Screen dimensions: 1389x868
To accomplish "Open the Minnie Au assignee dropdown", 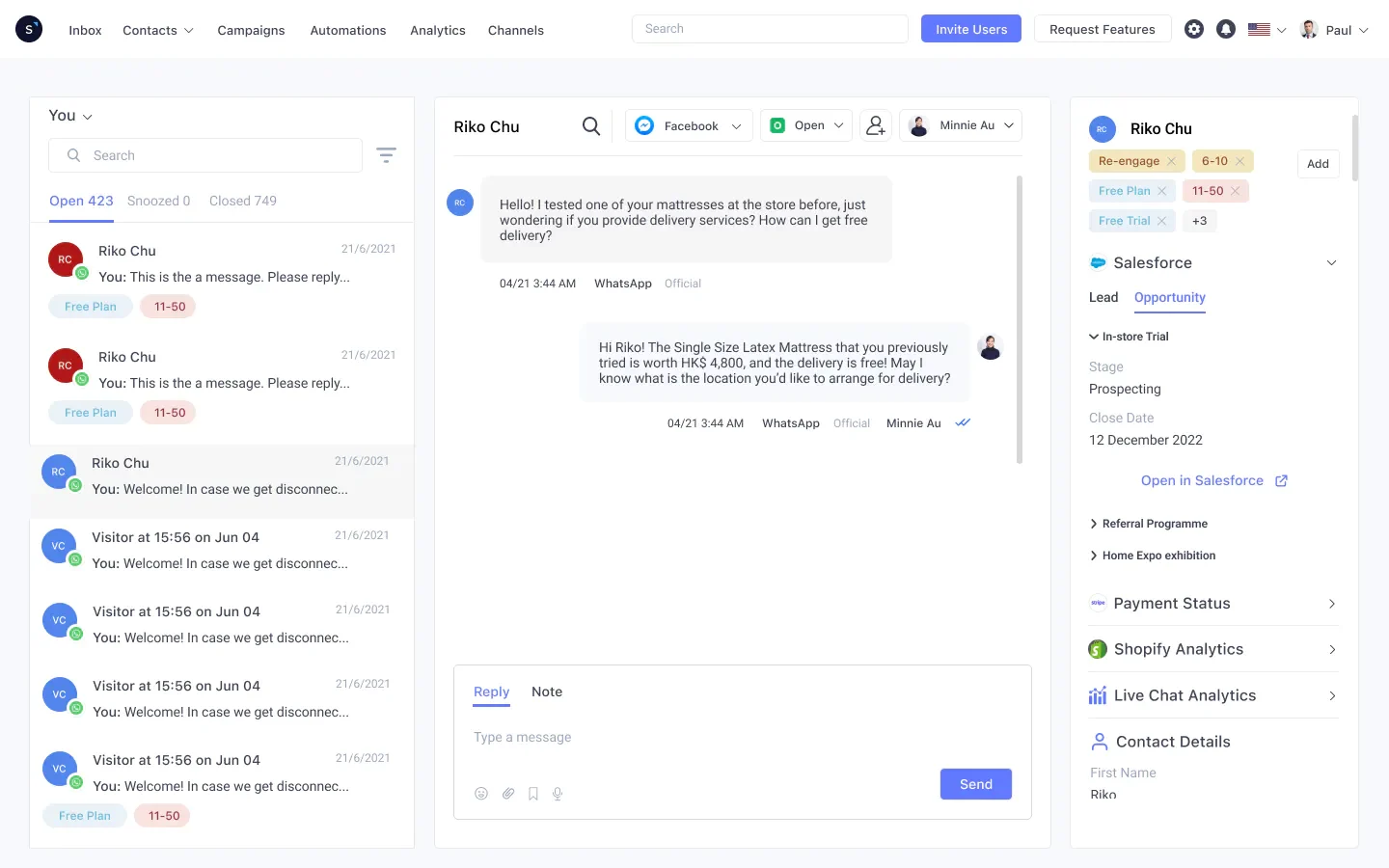I will pyautogui.click(x=1008, y=125).
